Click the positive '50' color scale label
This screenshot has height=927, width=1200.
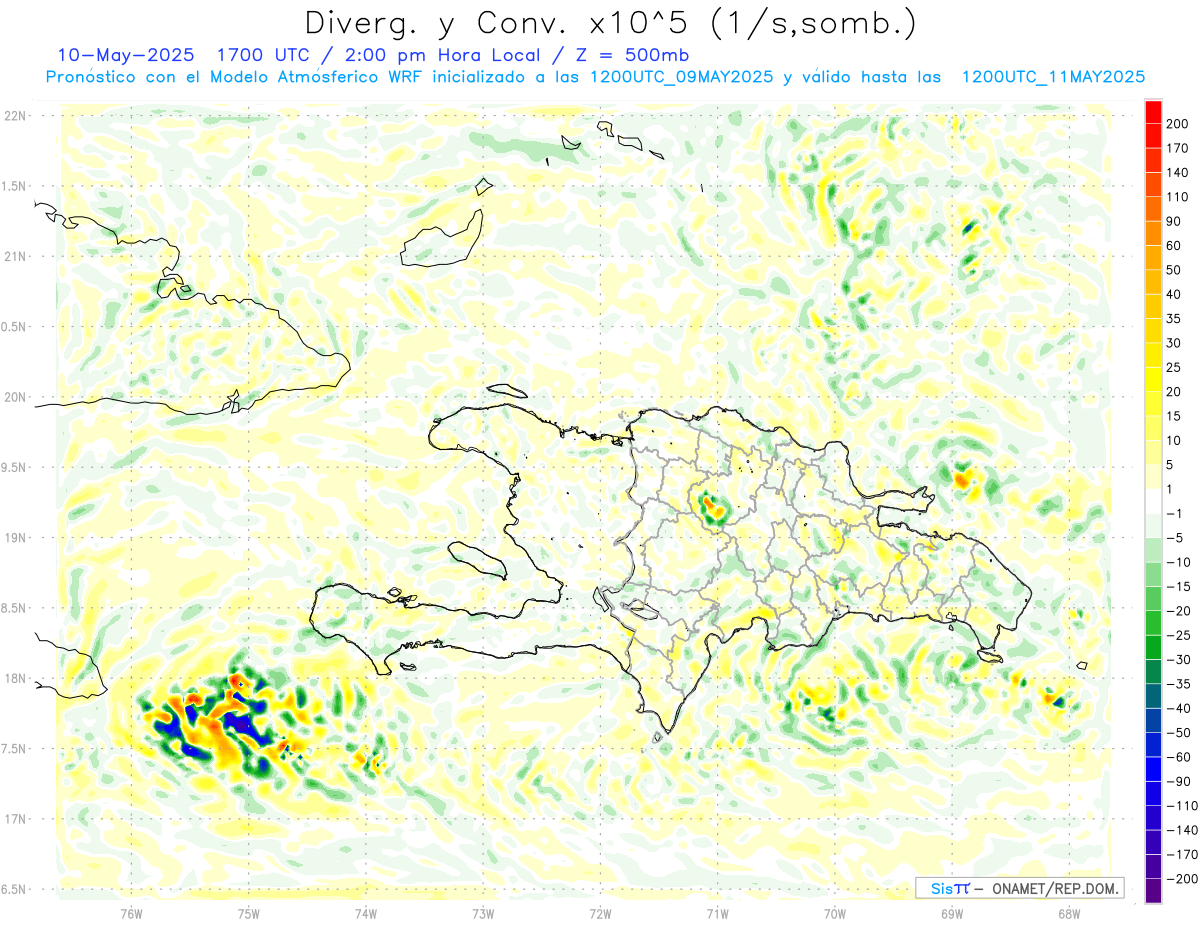pyautogui.click(x=1174, y=270)
